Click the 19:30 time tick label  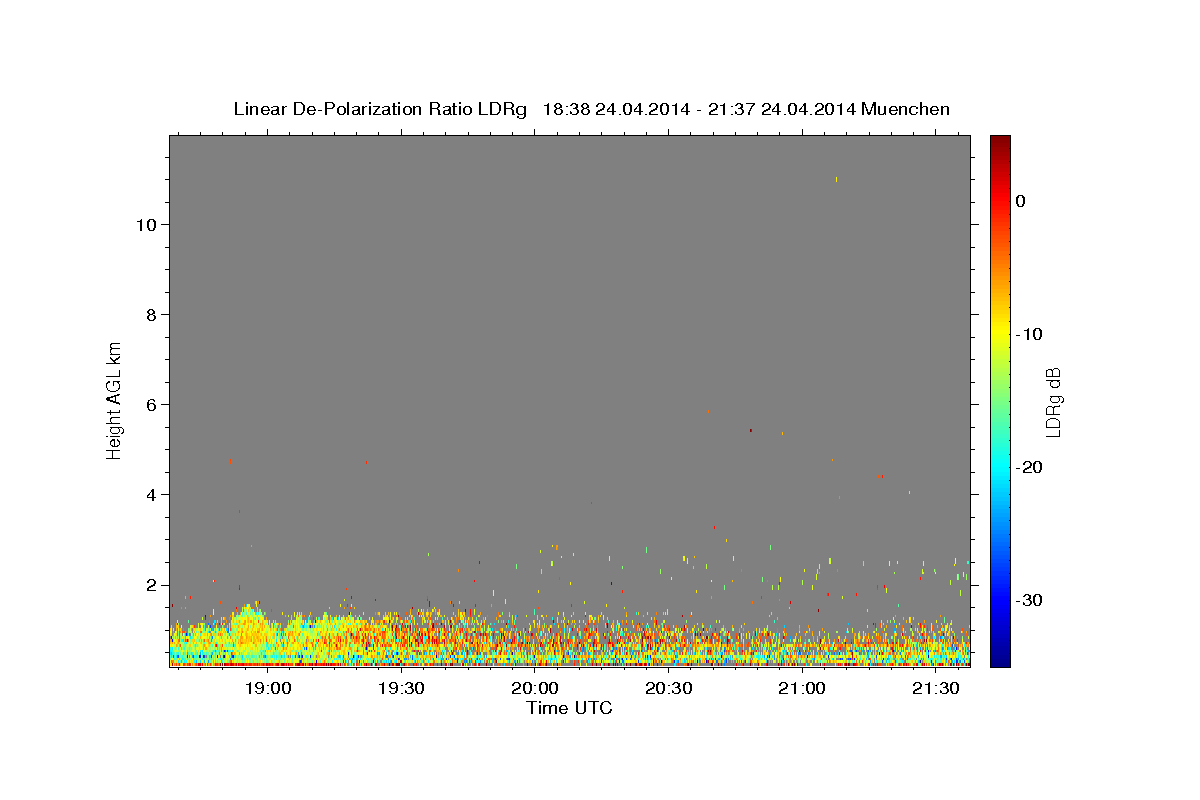402,689
